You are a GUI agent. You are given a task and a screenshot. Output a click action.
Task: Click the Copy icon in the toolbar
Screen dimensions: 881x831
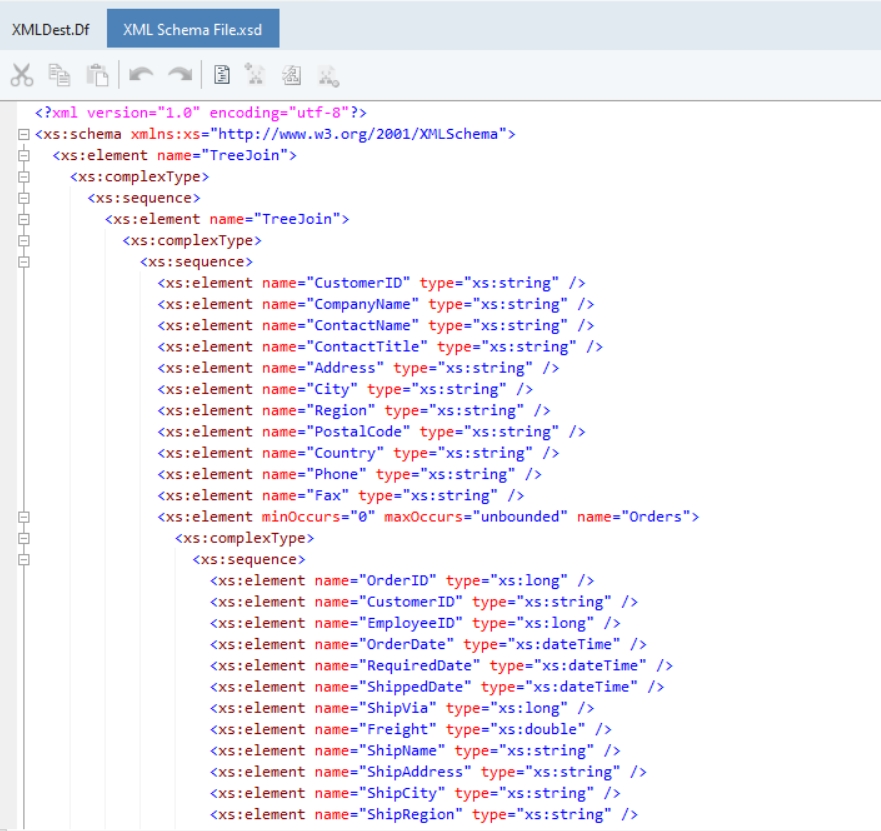point(59,75)
